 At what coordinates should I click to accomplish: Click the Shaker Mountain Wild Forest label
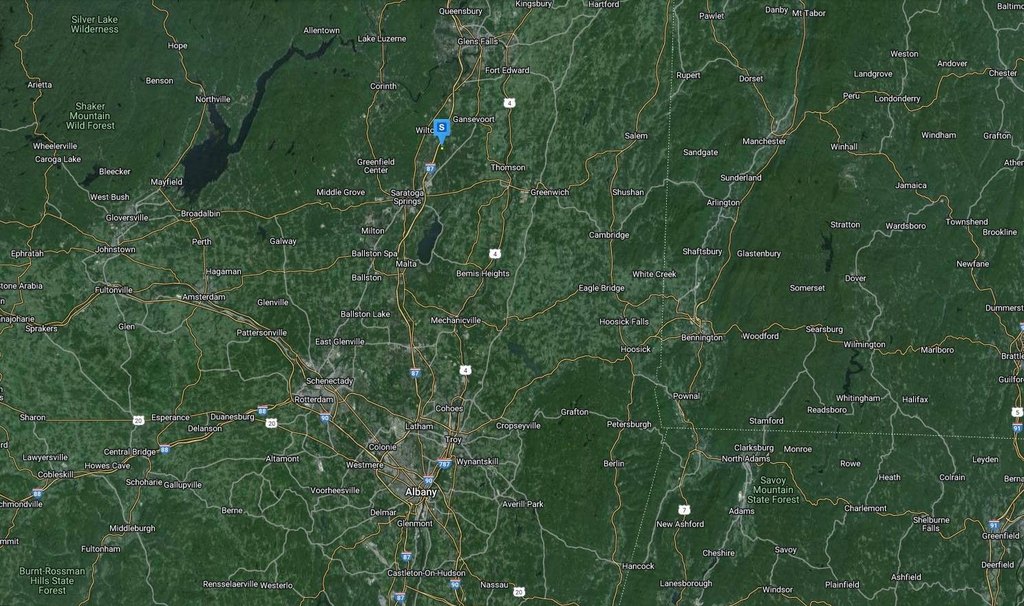coord(90,116)
